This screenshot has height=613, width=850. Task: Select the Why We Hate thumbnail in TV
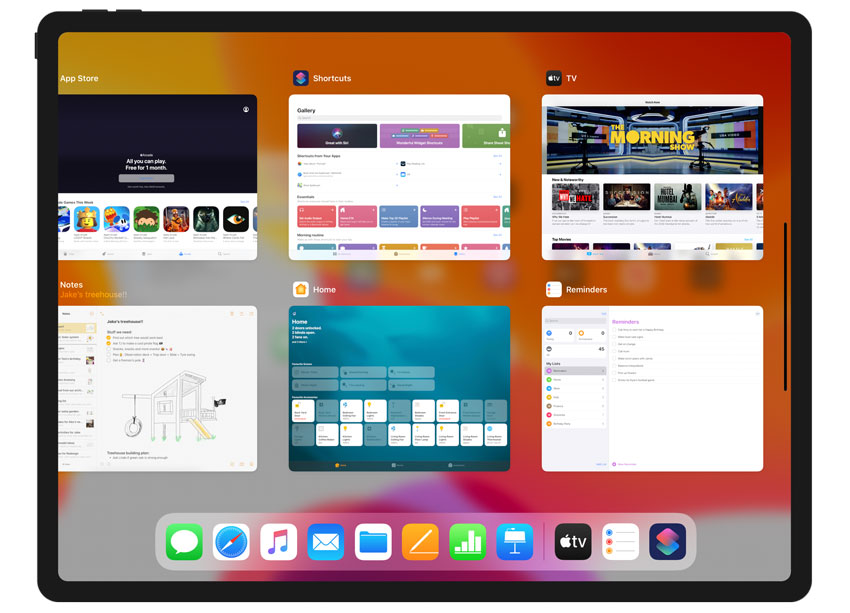click(575, 197)
